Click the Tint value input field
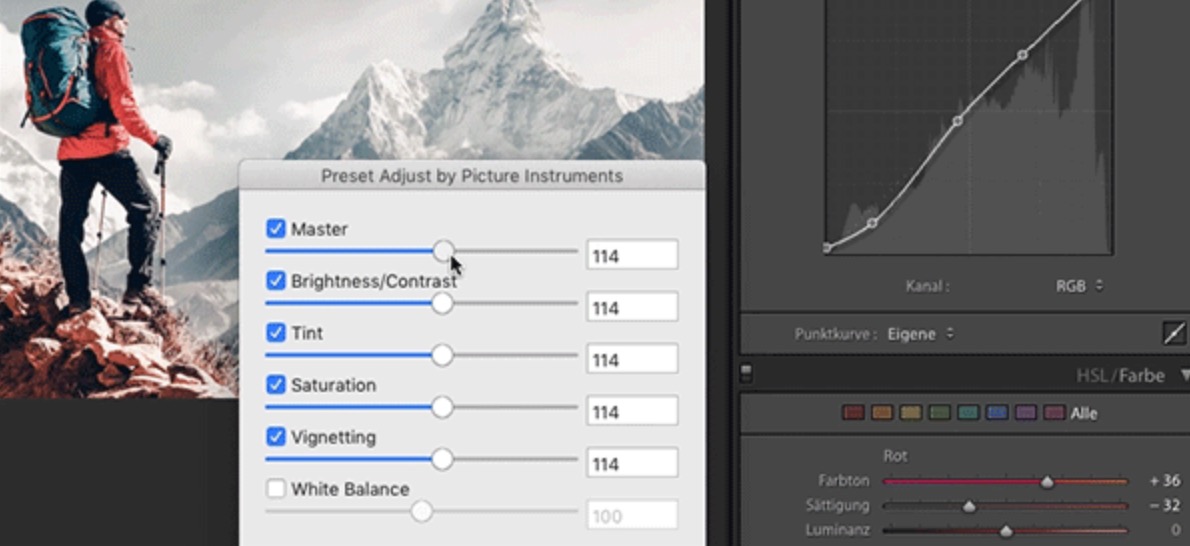1190x546 pixels. (x=632, y=359)
